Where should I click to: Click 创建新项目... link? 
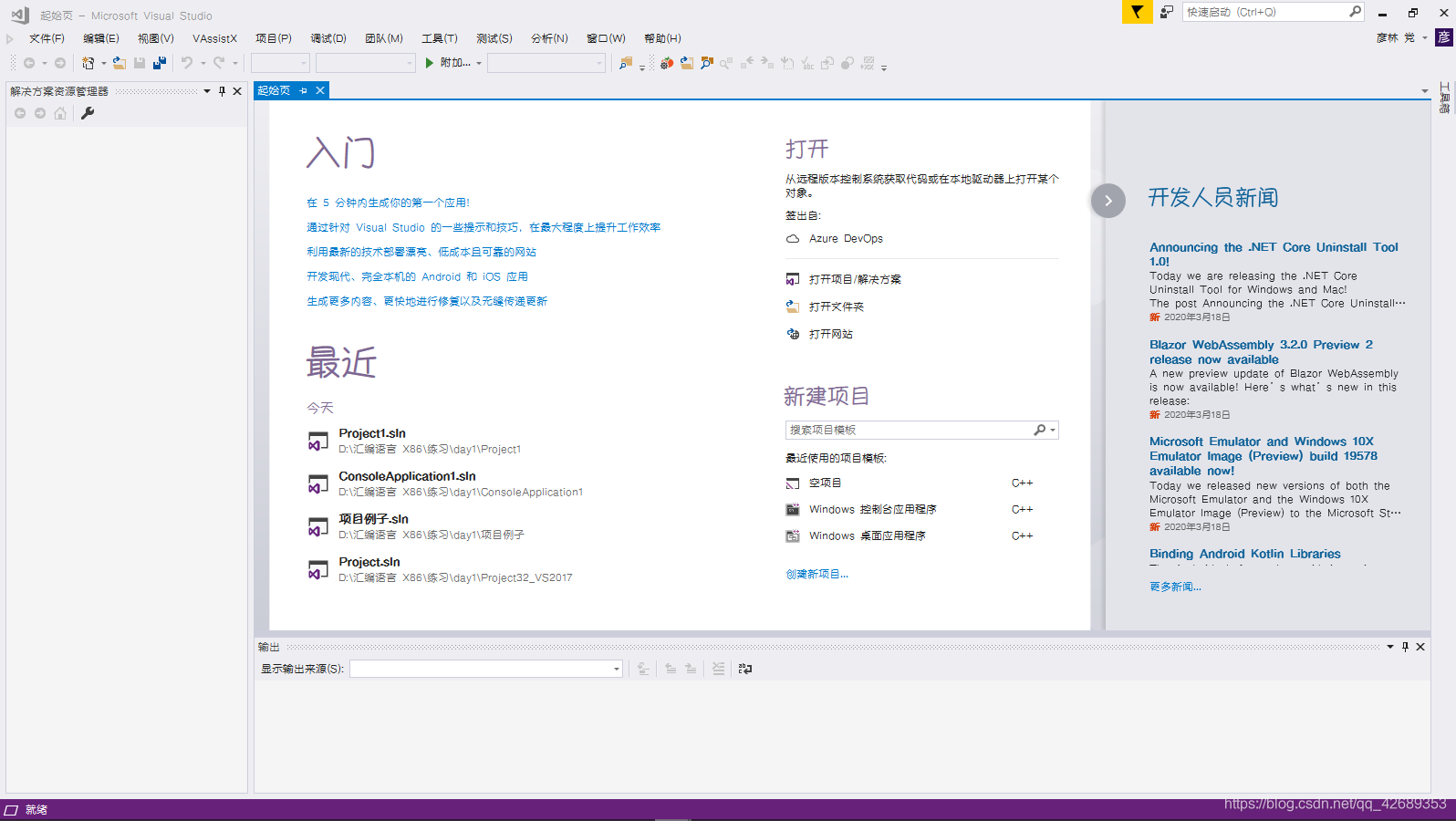pos(817,574)
